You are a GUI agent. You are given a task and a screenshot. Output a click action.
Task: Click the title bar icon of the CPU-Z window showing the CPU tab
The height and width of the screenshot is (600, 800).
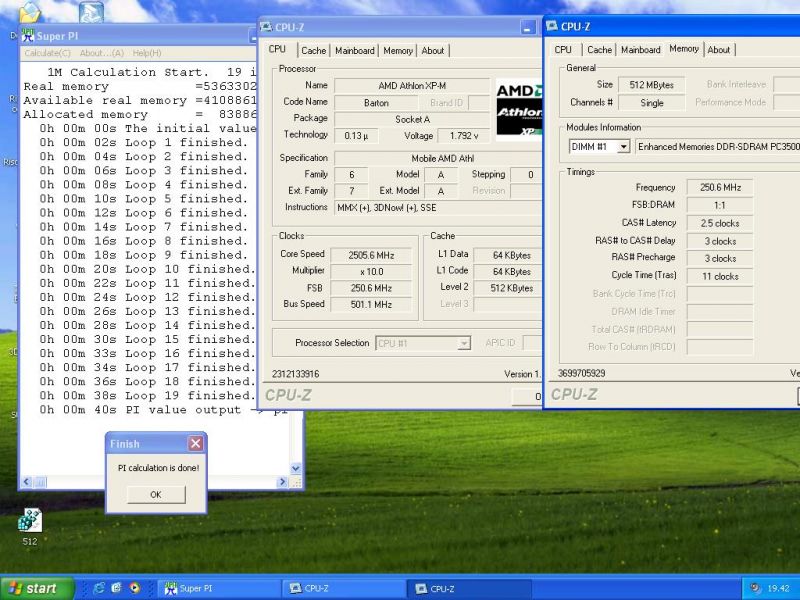[x=266, y=27]
